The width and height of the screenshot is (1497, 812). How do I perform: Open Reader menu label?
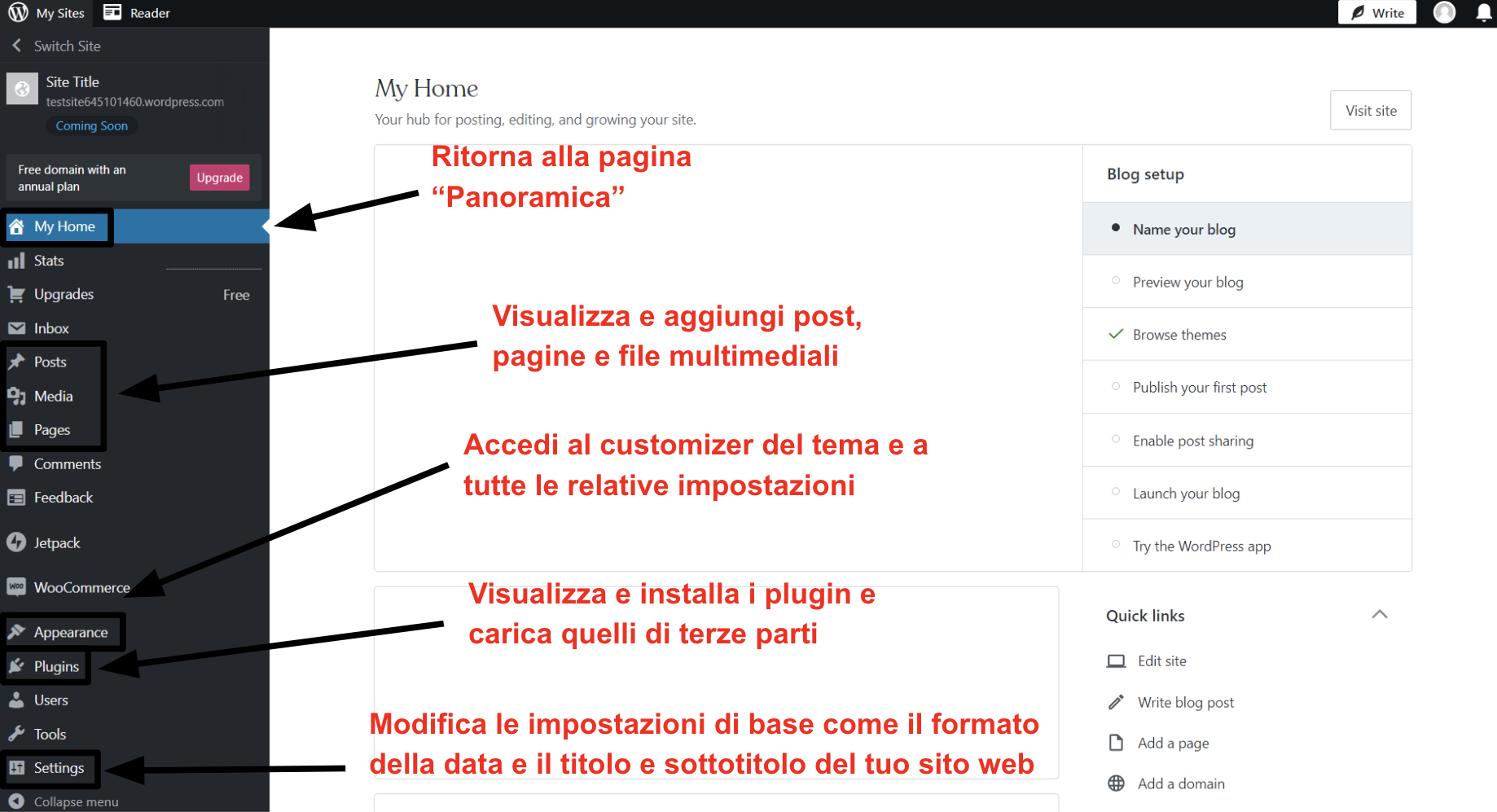click(150, 13)
